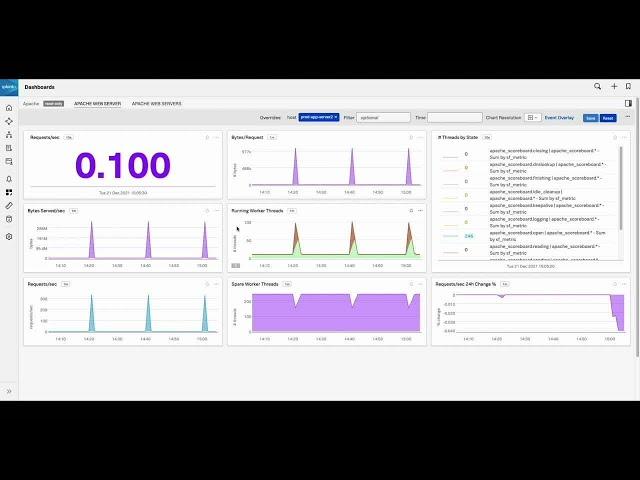Click alert bell on Bytes Served/sec chart
This screenshot has height=480, width=640.
(x=207, y=211)
